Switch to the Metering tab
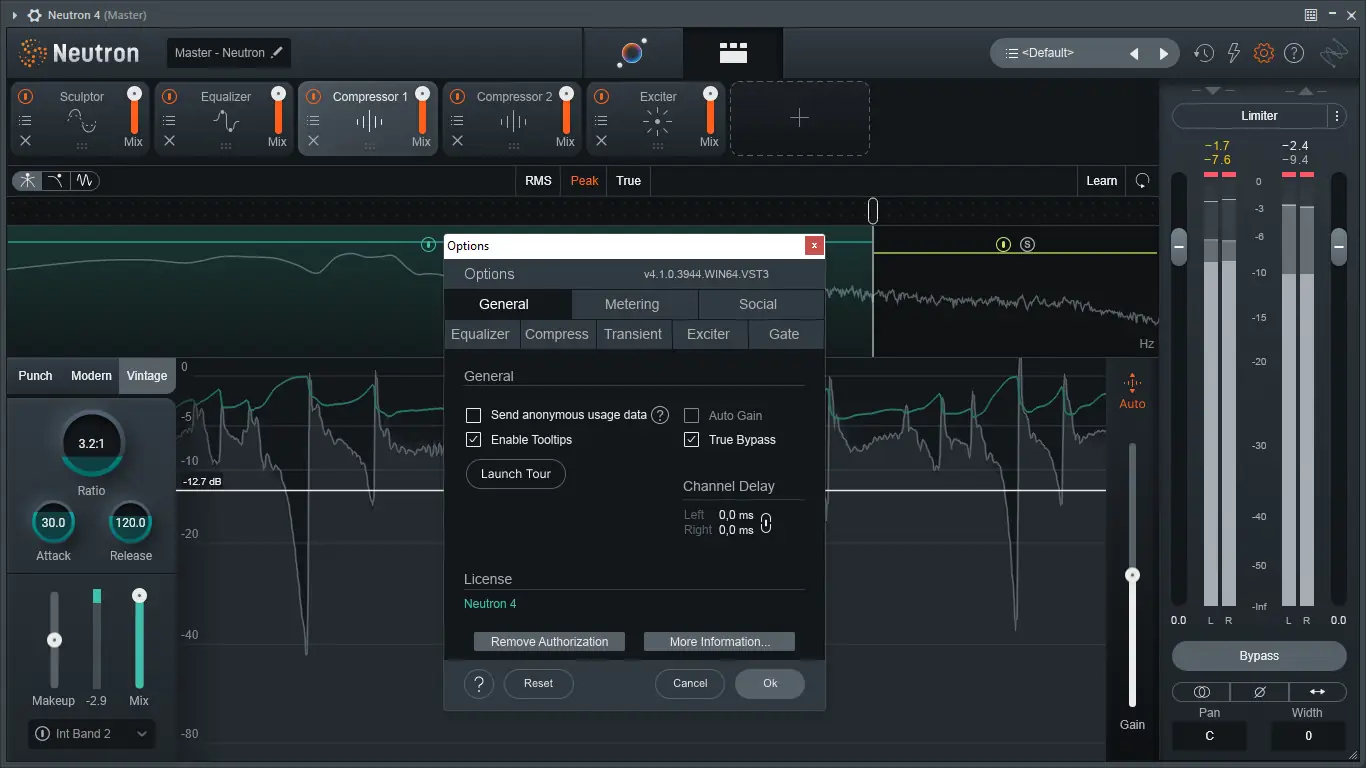This screenshot has width=1366, height=768. coord(631,304)
